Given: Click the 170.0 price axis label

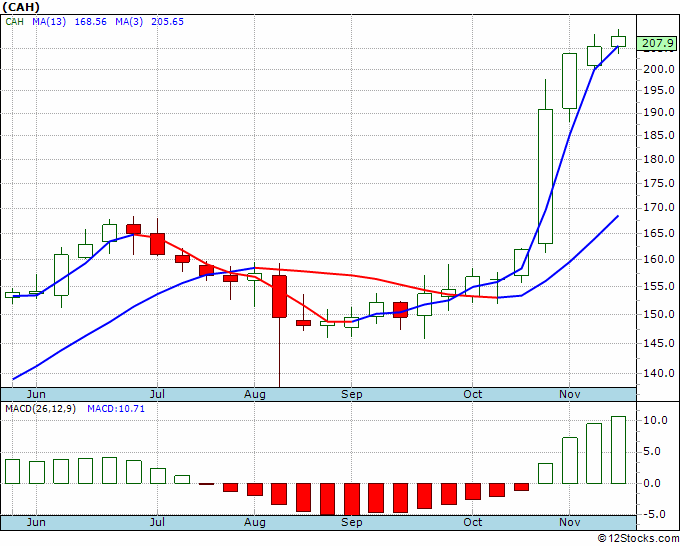Looking at the screenshot, I should coord(658,208).
